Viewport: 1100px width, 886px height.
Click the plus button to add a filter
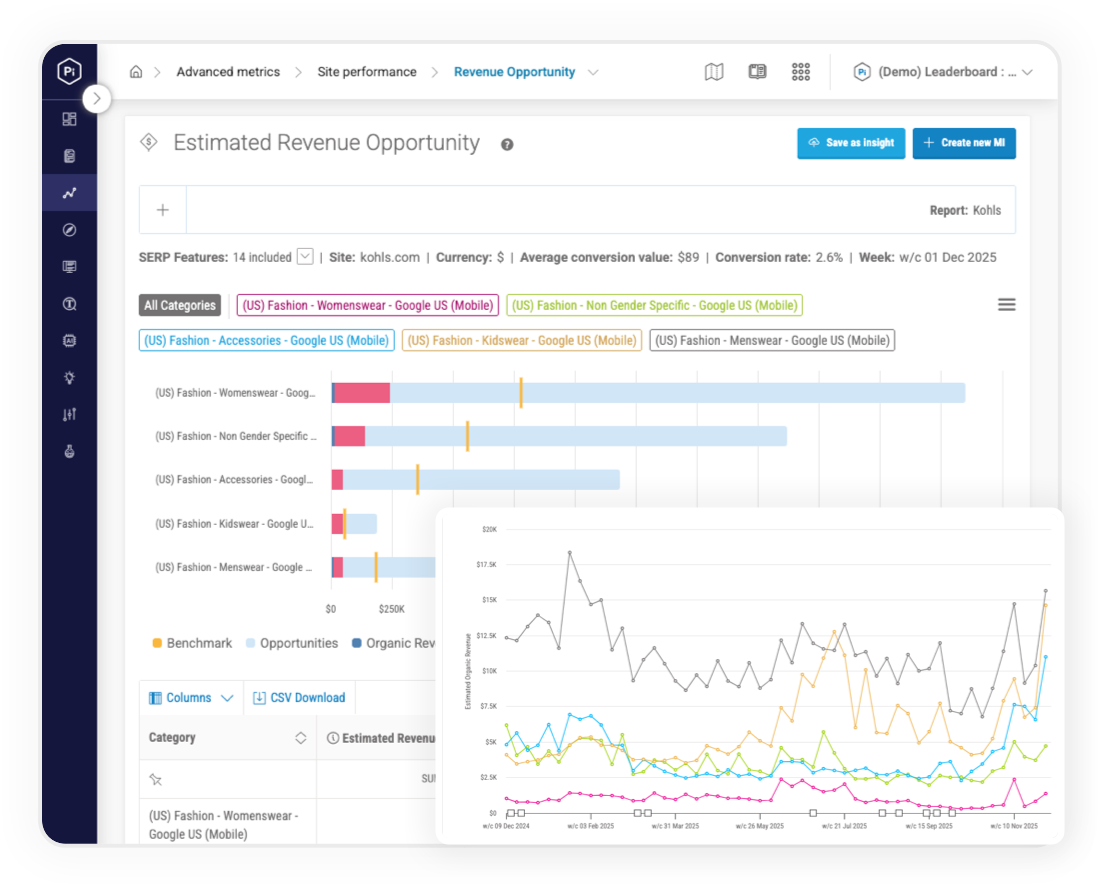tap(163, 209)
